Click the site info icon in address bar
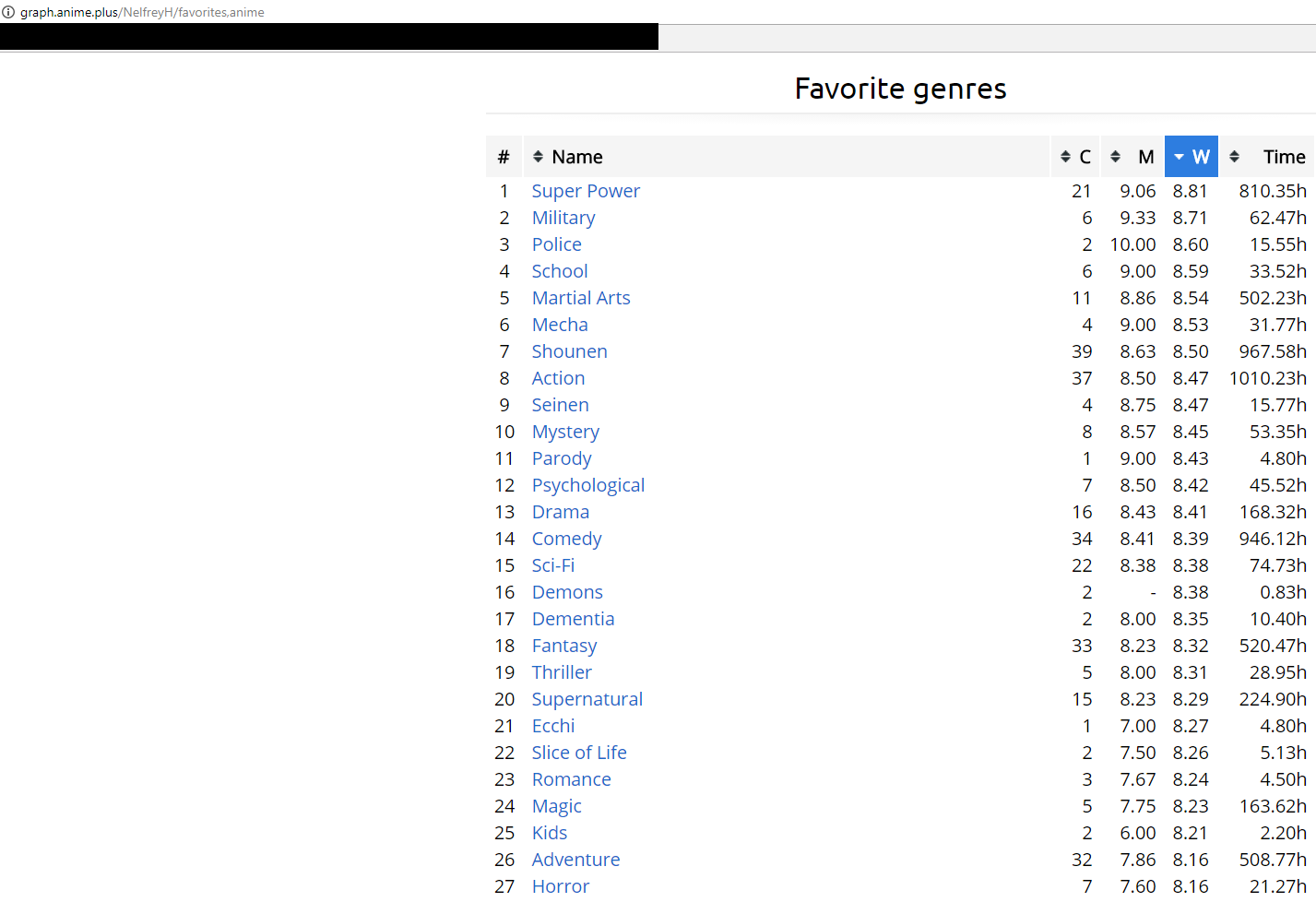The image size is (1316, 914). coord(8,12)
